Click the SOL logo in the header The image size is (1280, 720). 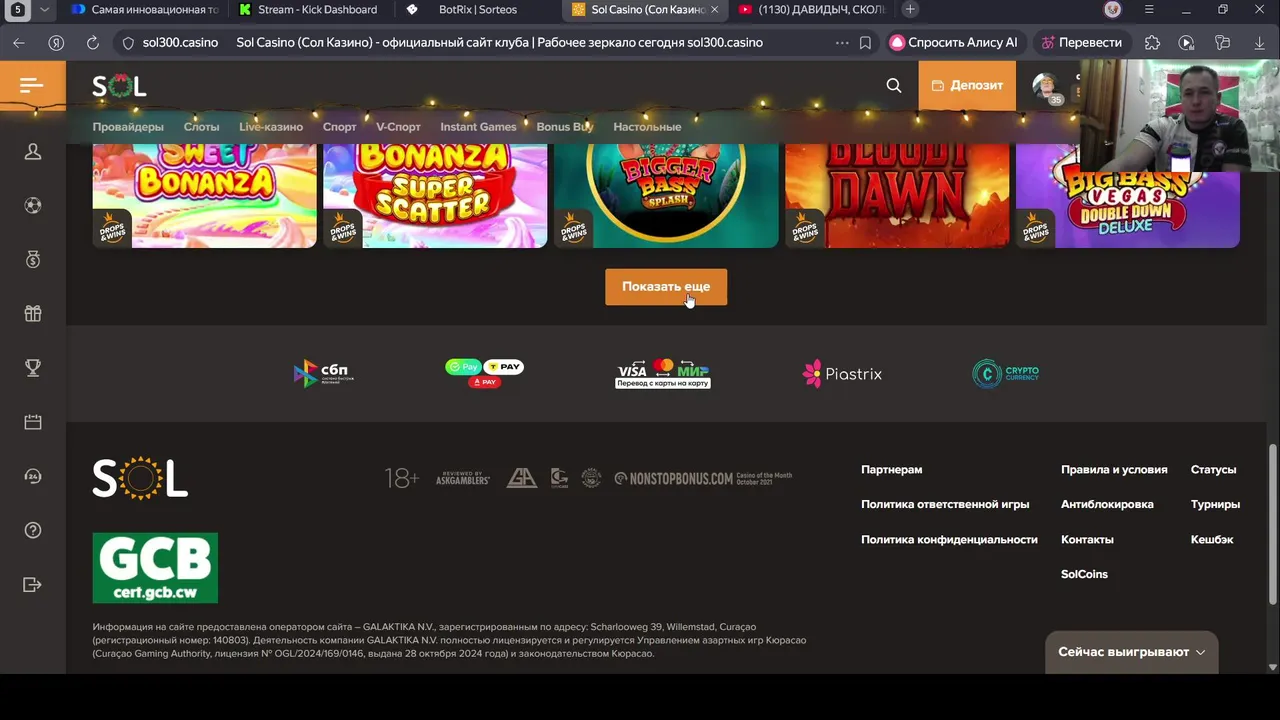[119, 86]
